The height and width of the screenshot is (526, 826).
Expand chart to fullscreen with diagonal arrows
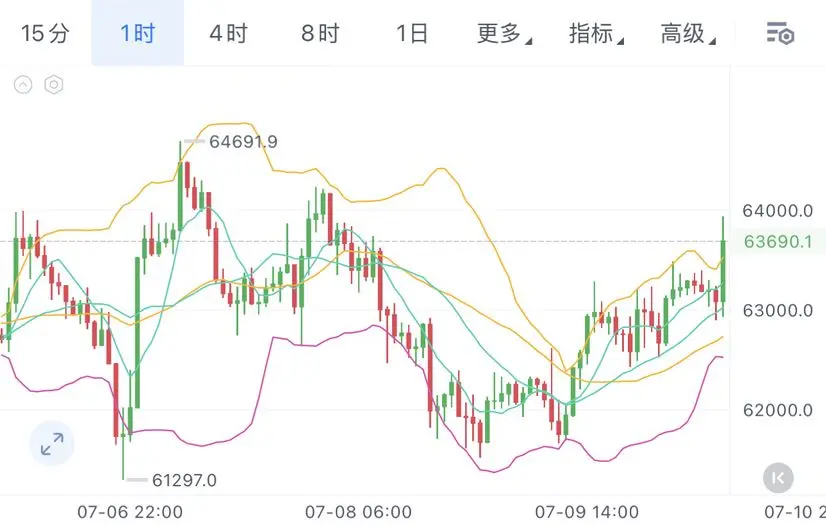tap(52, 444)
